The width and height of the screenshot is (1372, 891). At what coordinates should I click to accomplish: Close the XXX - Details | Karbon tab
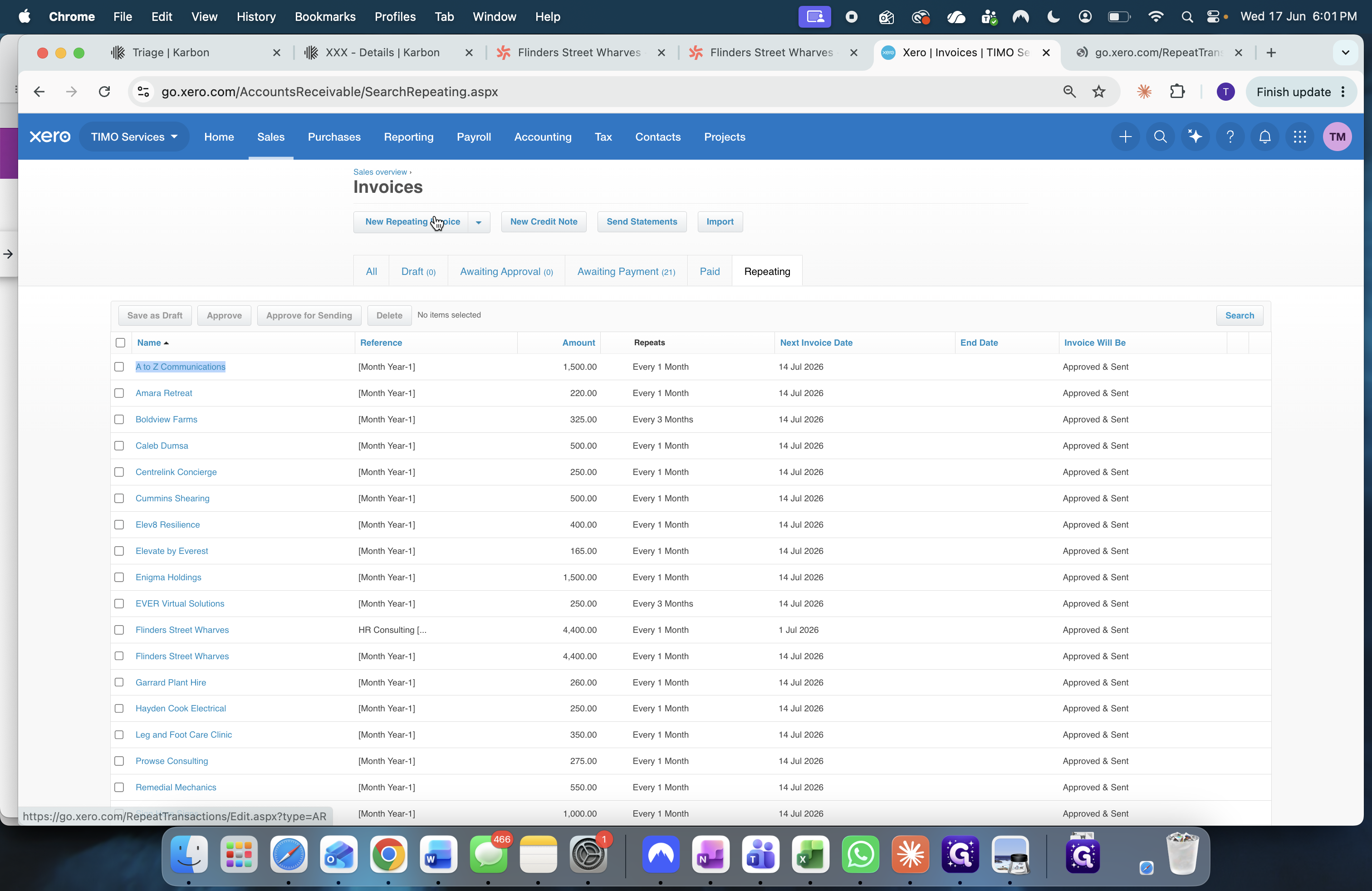469,53
